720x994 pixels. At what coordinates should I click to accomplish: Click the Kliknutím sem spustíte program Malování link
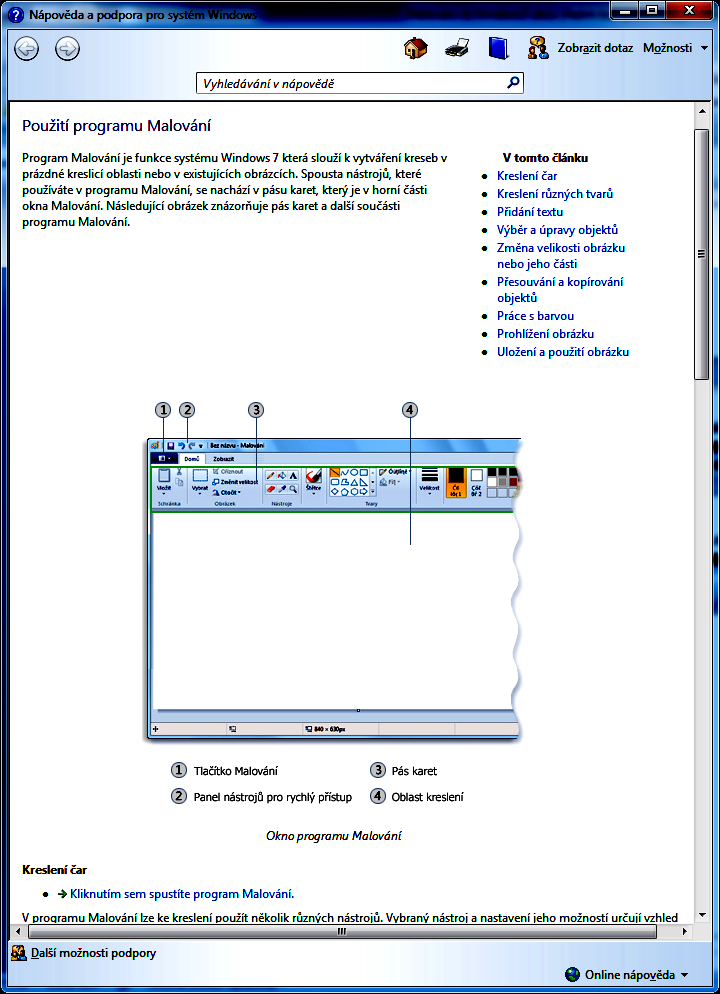click(182, 894)
